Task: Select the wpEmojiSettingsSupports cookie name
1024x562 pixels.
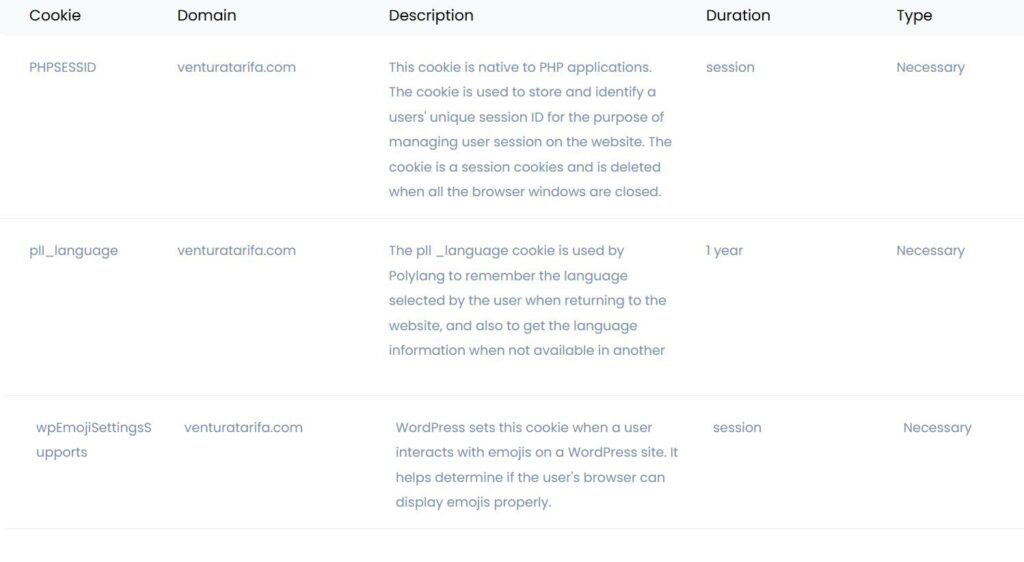Action: tap(93, 440)
